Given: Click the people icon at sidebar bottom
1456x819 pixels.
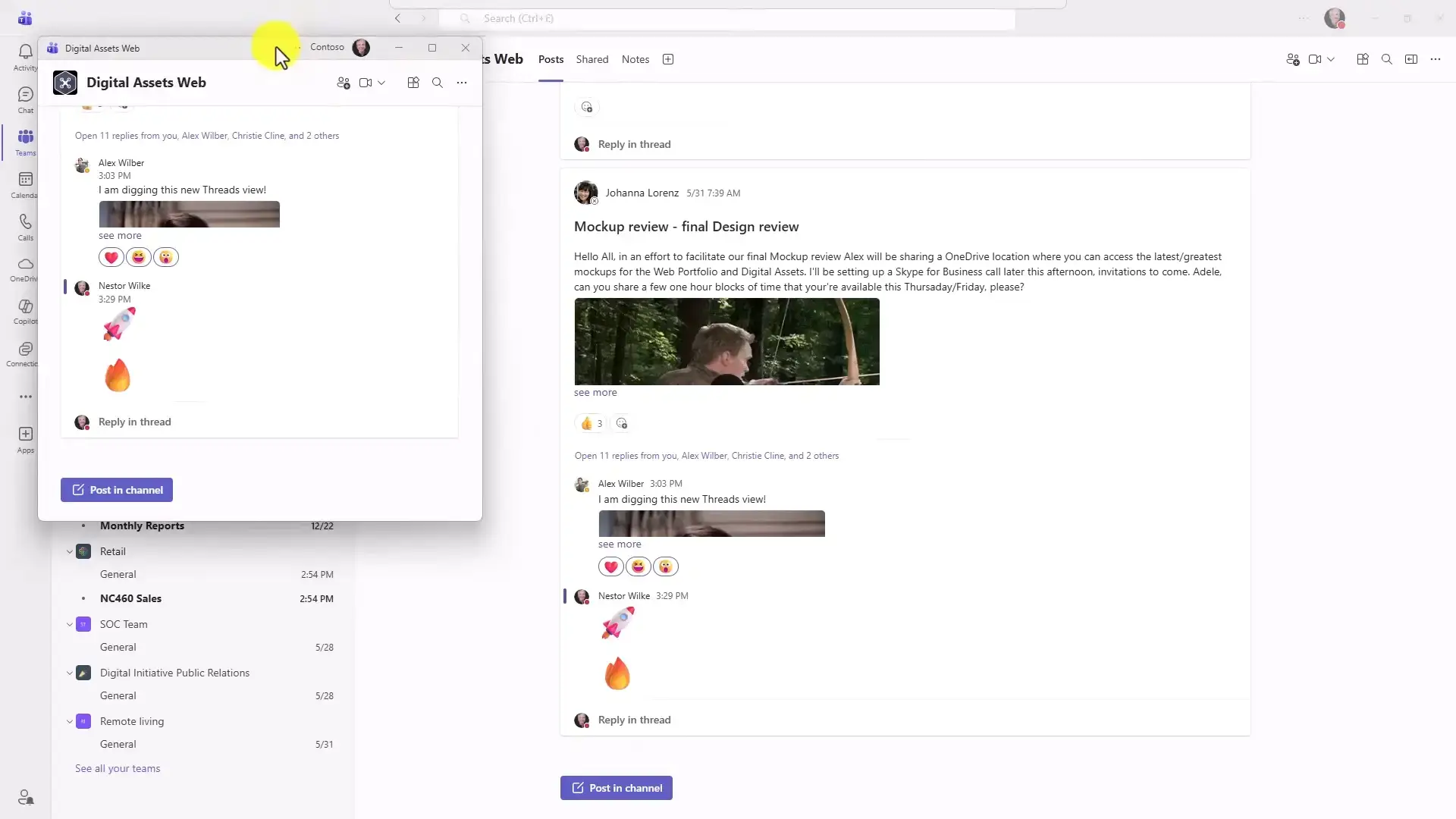Looking at the screenshot, I should tap(25, 797).
